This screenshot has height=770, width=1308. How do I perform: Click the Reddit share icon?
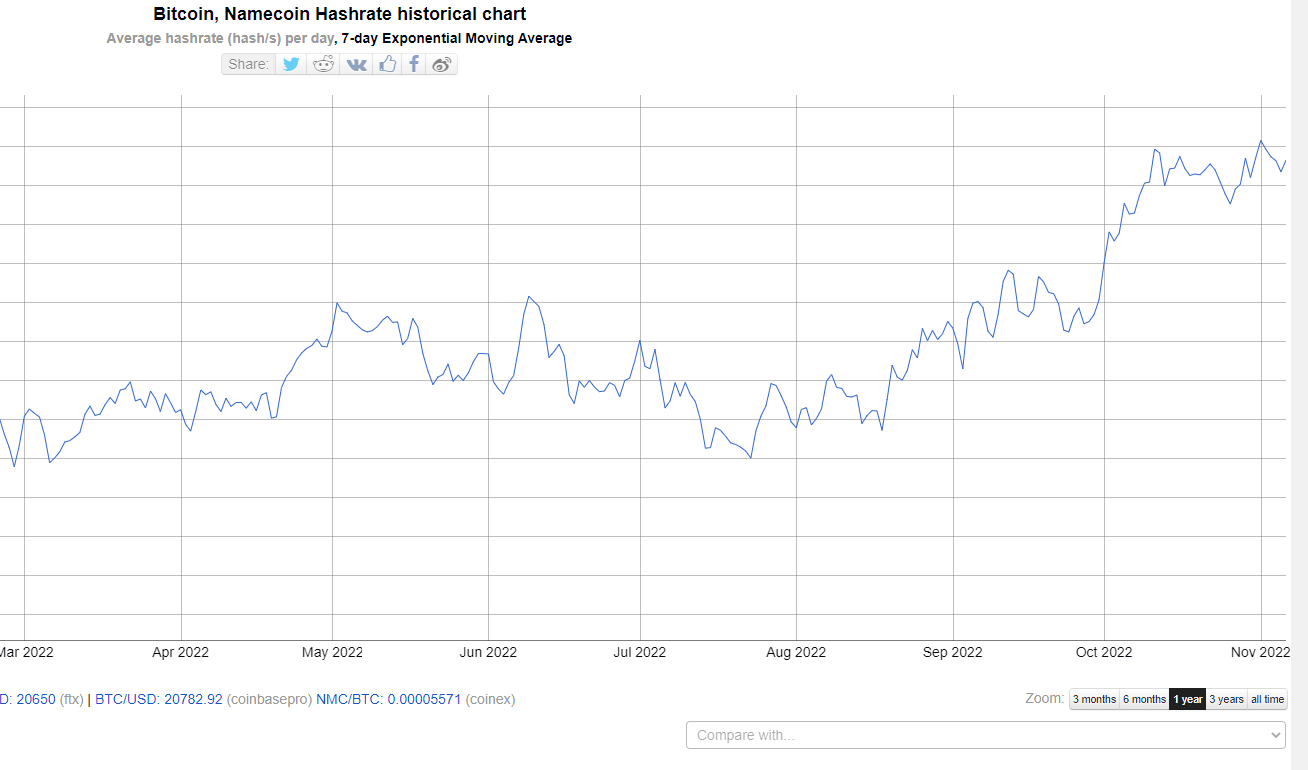click(x=324, y=64)
